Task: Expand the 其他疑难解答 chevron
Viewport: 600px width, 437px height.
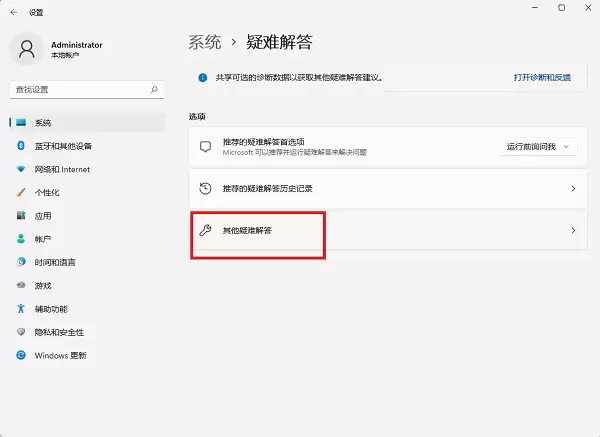Action: [x=573, y=230]
